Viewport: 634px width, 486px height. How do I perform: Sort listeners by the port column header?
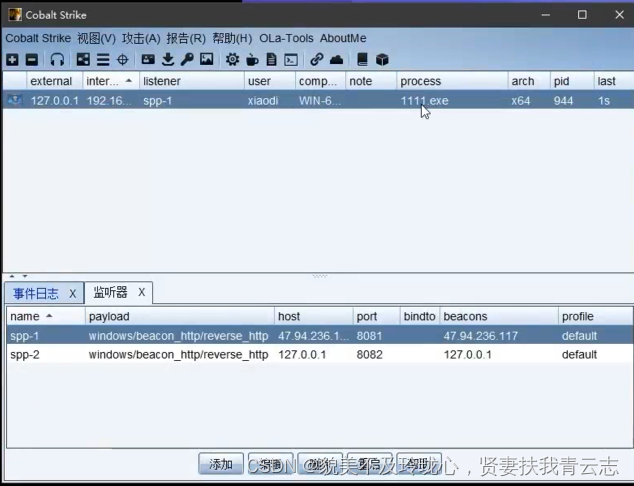[375, 316]
